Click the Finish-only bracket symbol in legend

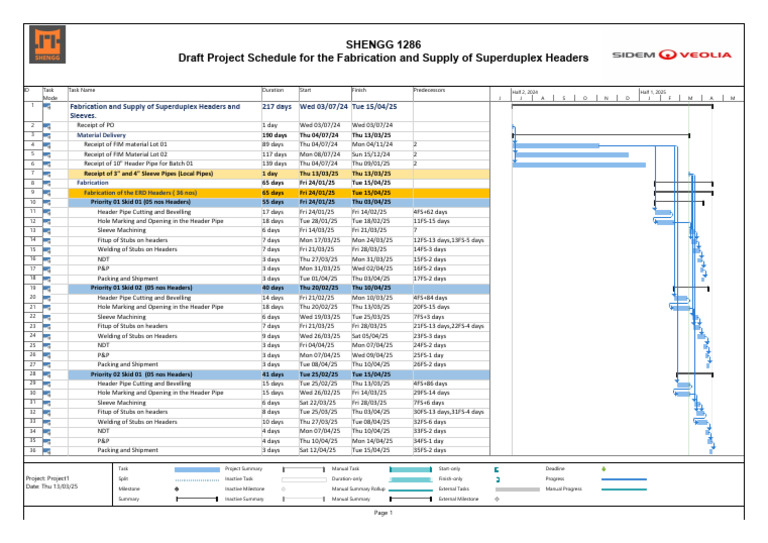point(497,479)
